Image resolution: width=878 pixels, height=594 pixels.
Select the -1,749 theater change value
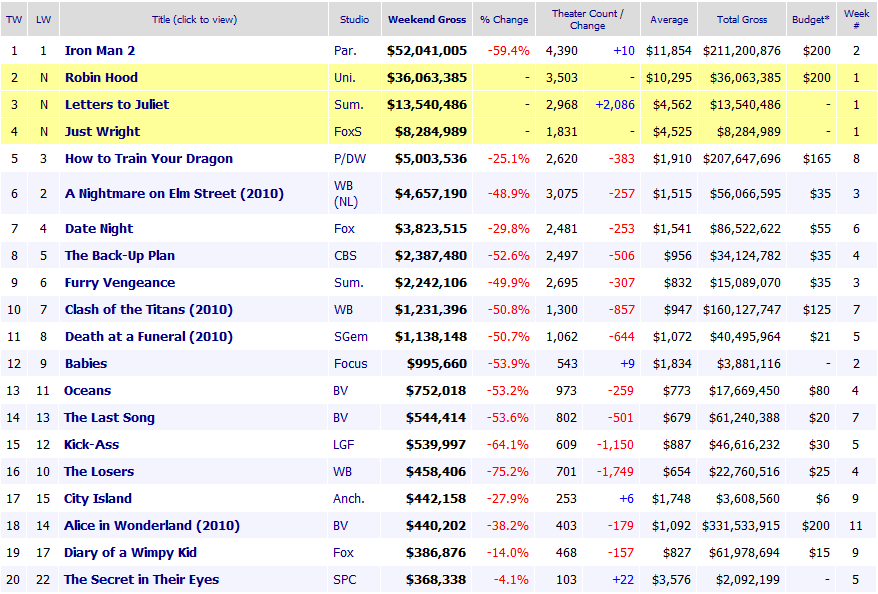click(615, 471)
